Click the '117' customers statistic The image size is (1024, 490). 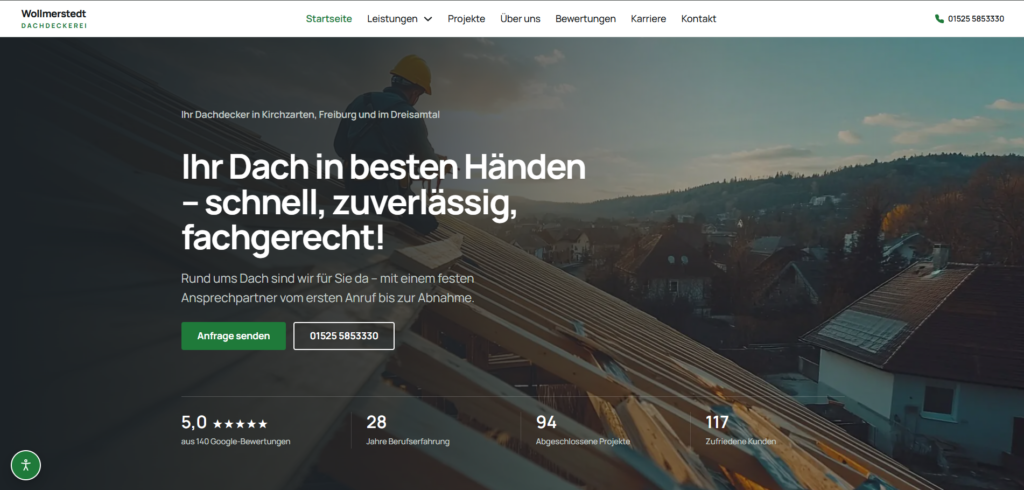point(717,423)
